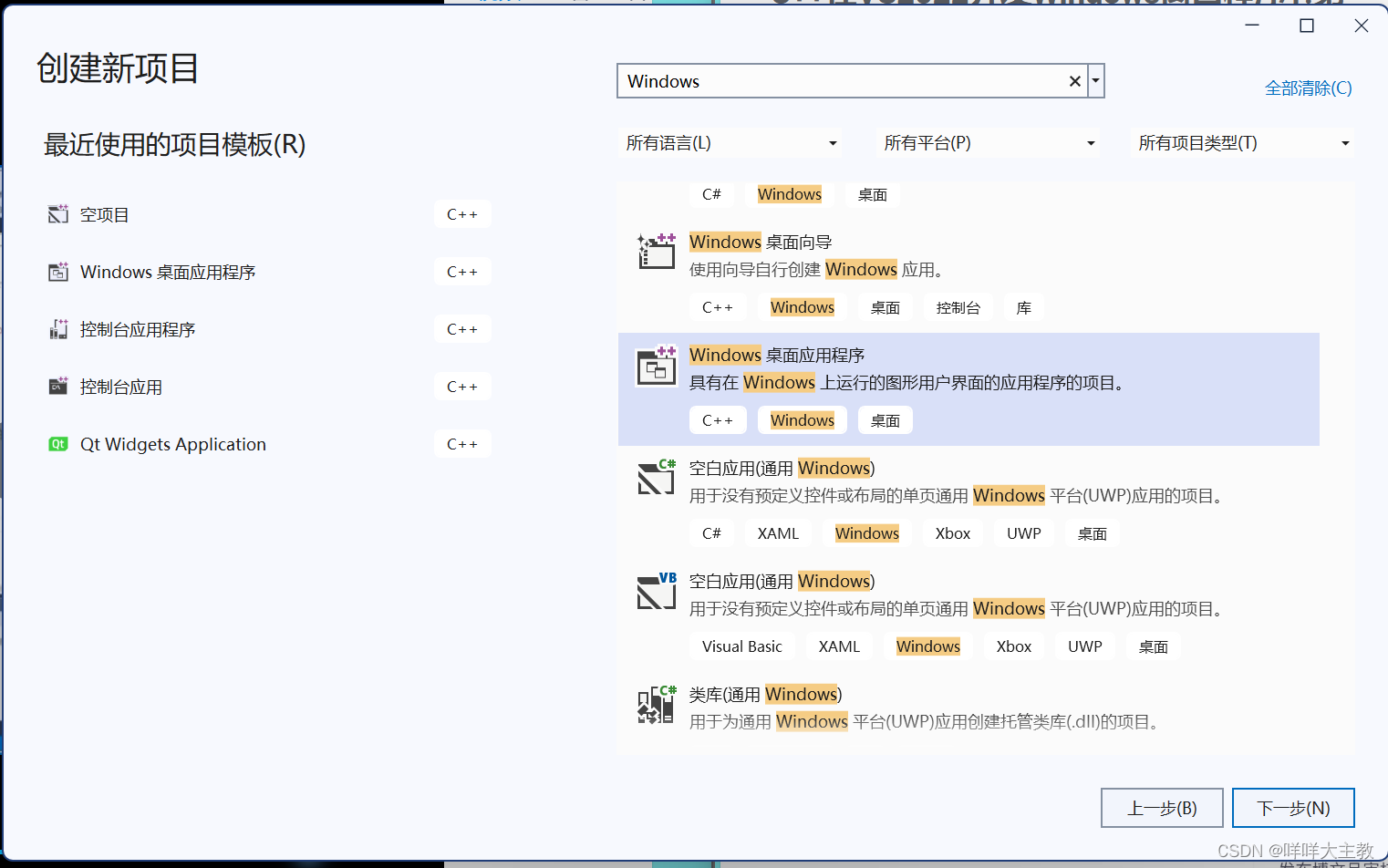Select 控制台应用程序 in recent templates
The height and width of the screenshot is (868, 1388).
(138, 329)
